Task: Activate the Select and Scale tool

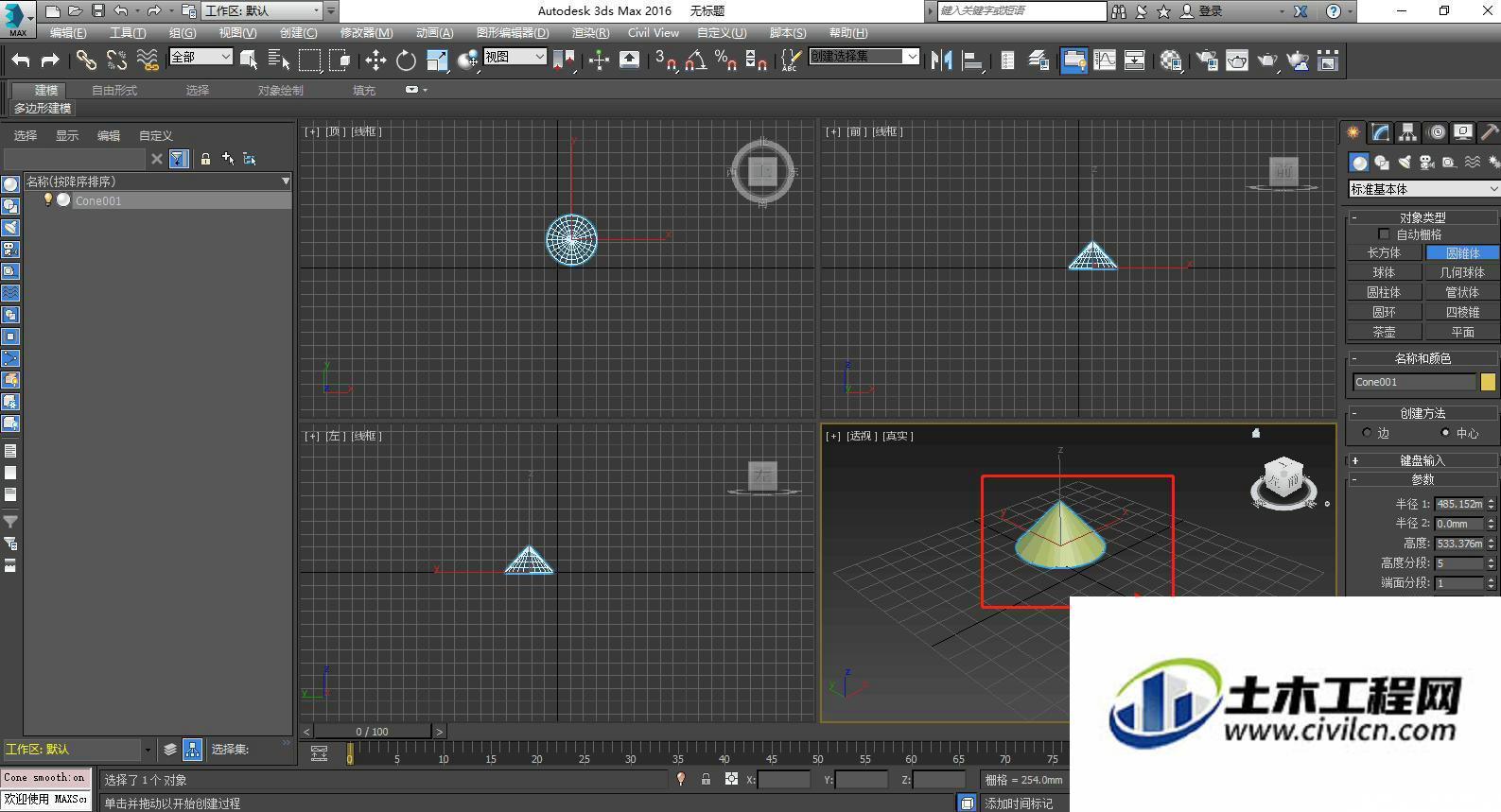Action: pyautogui.click(x=437, y=60)
